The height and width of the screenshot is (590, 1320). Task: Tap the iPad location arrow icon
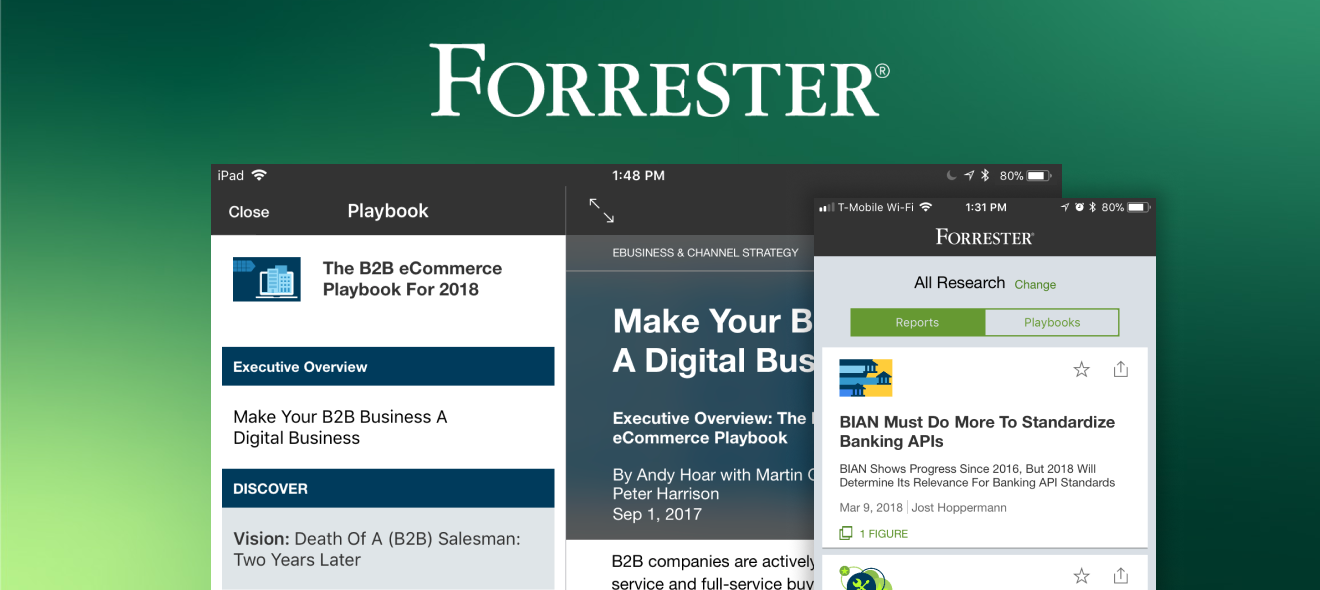click(968, 175)
